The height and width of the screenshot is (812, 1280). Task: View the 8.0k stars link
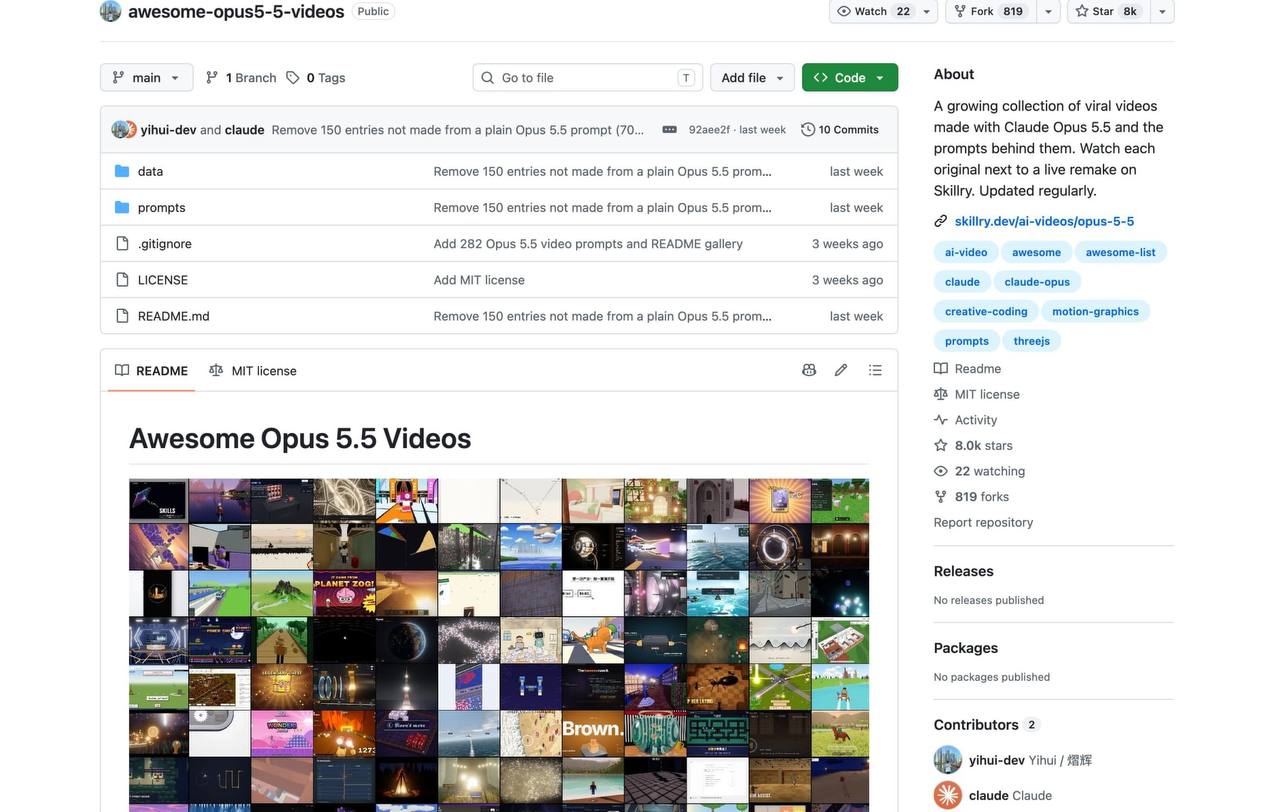point(973,445)
